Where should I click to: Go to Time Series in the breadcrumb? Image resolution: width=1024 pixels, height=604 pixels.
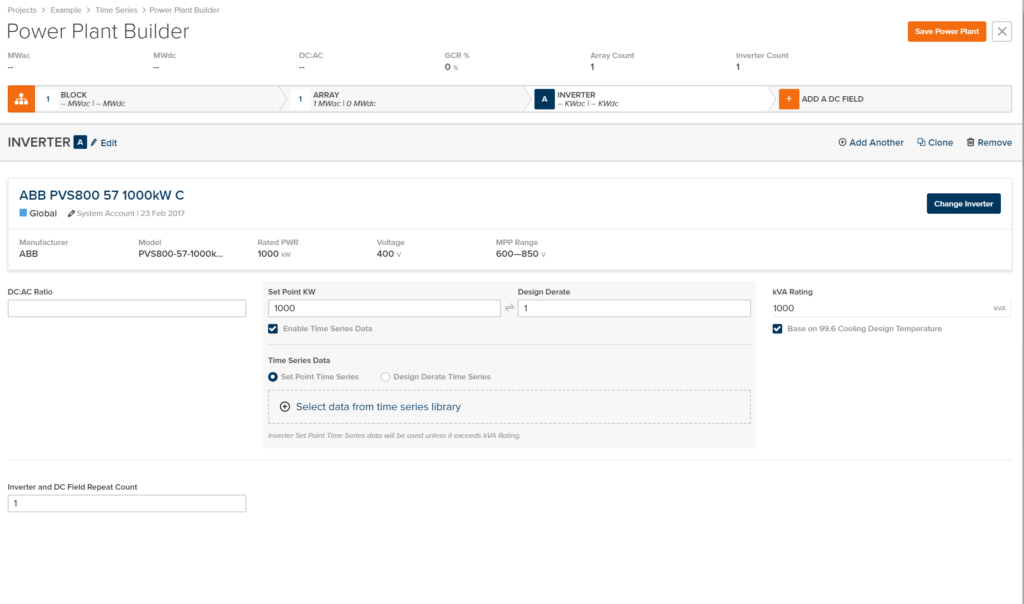pyautogui.click(x=116, y=10)
